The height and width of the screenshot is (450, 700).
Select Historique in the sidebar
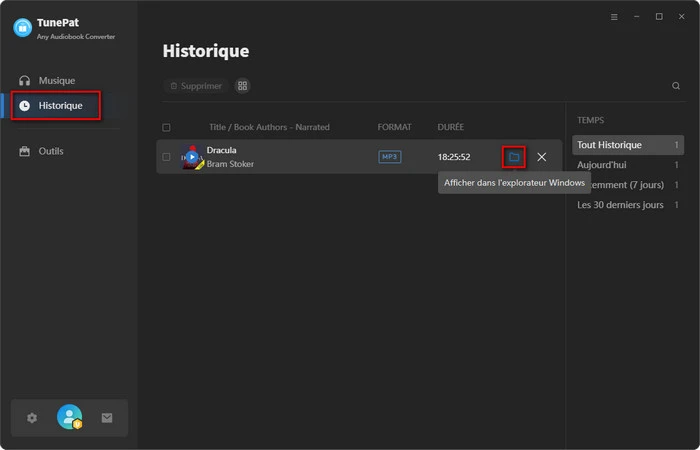coord(56,106)
